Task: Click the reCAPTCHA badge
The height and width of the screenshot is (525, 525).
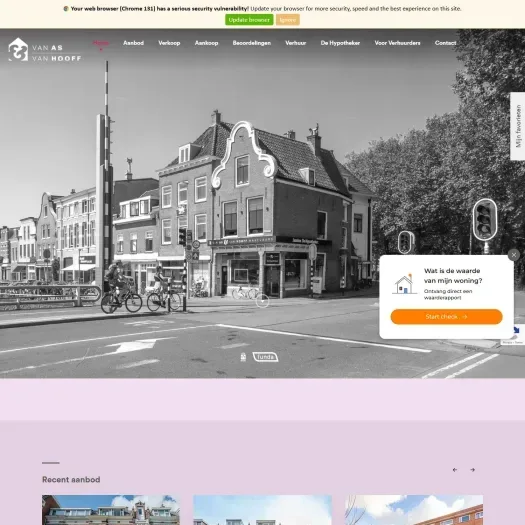Action: point(518,335)
